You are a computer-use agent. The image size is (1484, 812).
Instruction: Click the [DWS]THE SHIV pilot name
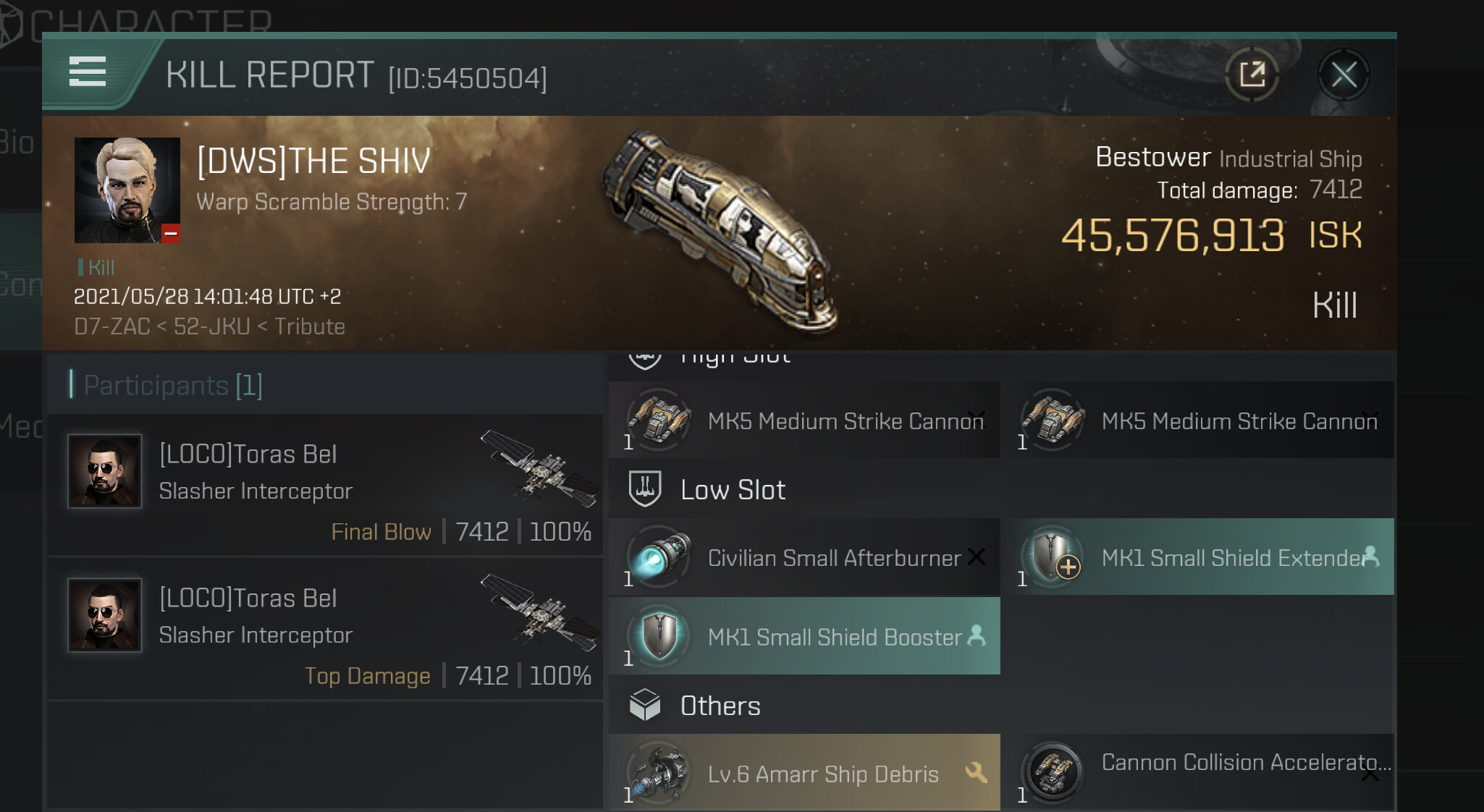pos(313,161)
